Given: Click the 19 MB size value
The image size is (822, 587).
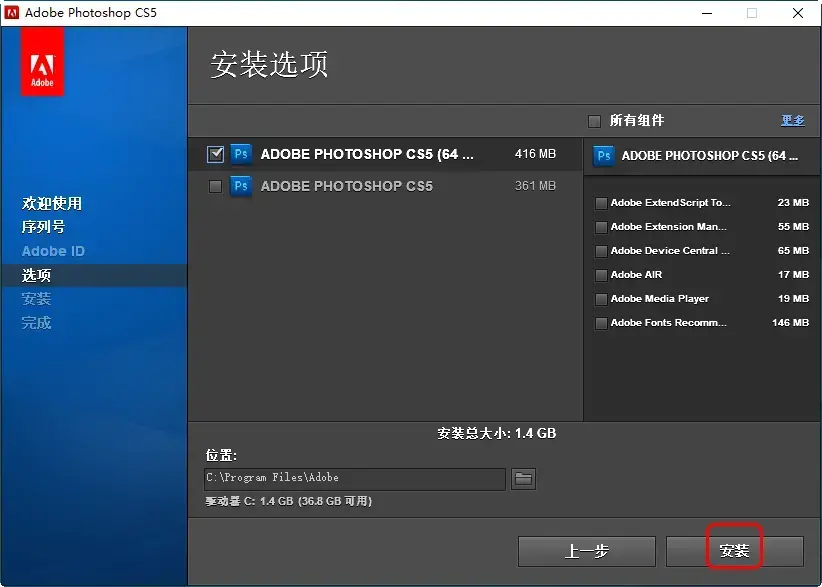Looking at the screenshot, I should (x=793, y=299).
